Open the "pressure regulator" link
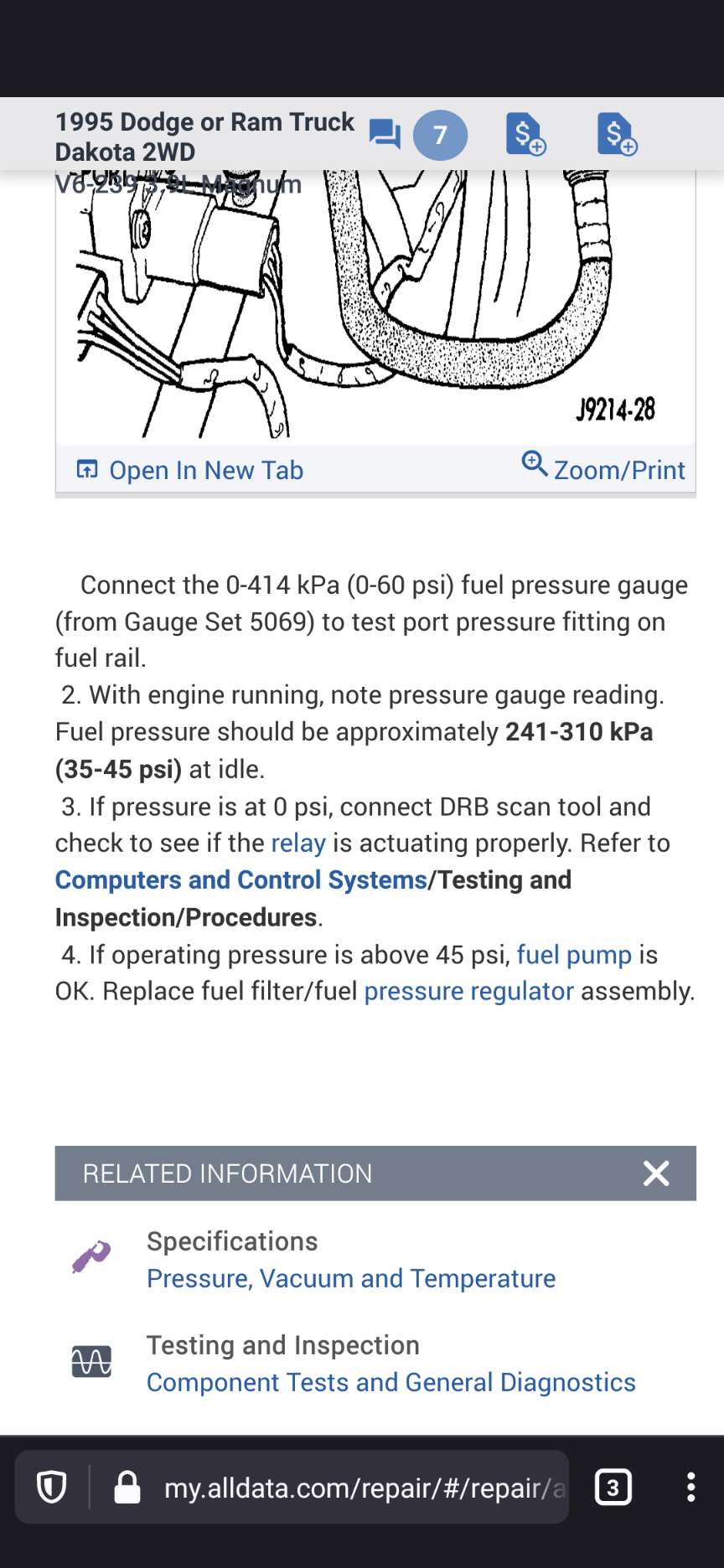The image size is (724, 1568). pos(468,992)
